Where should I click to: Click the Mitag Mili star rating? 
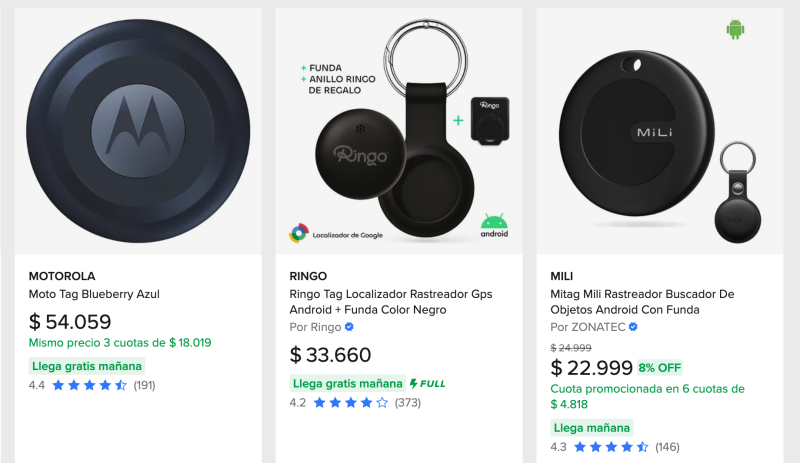point(612,447)
